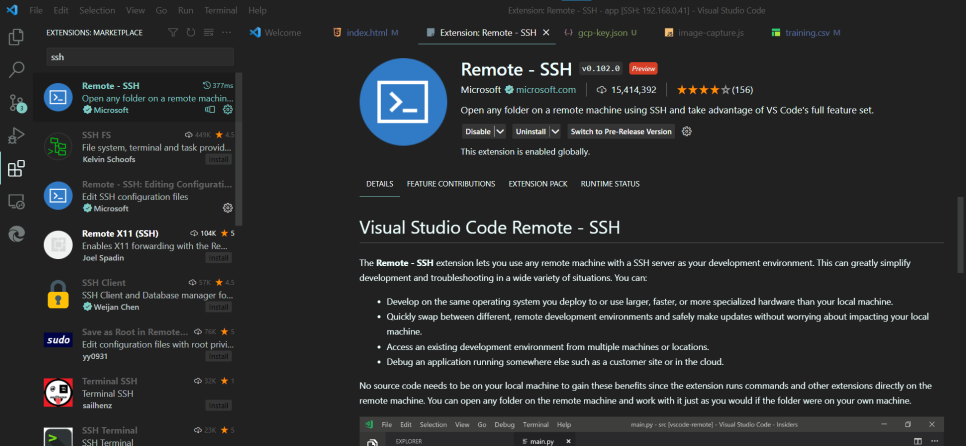Image resolution: width=966 pixels, height=446 pixels.
Task: Open the microsoft.com publisher link
Action: click(x=546, y=90)
